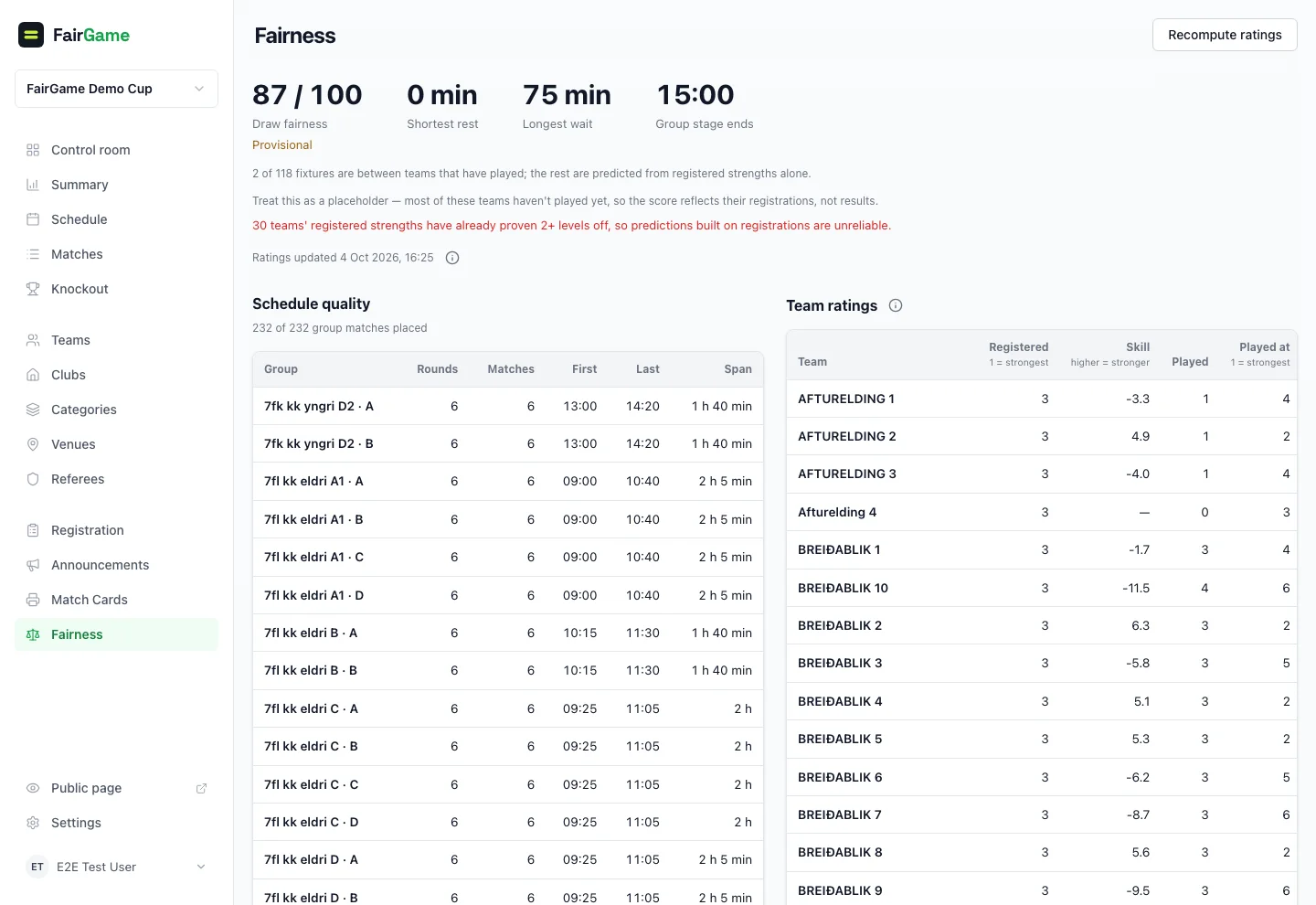This screenshot has height=905, width=1316.
Task: Click the '7fl kk eldri C · D' group row
Action: (507, 822)
